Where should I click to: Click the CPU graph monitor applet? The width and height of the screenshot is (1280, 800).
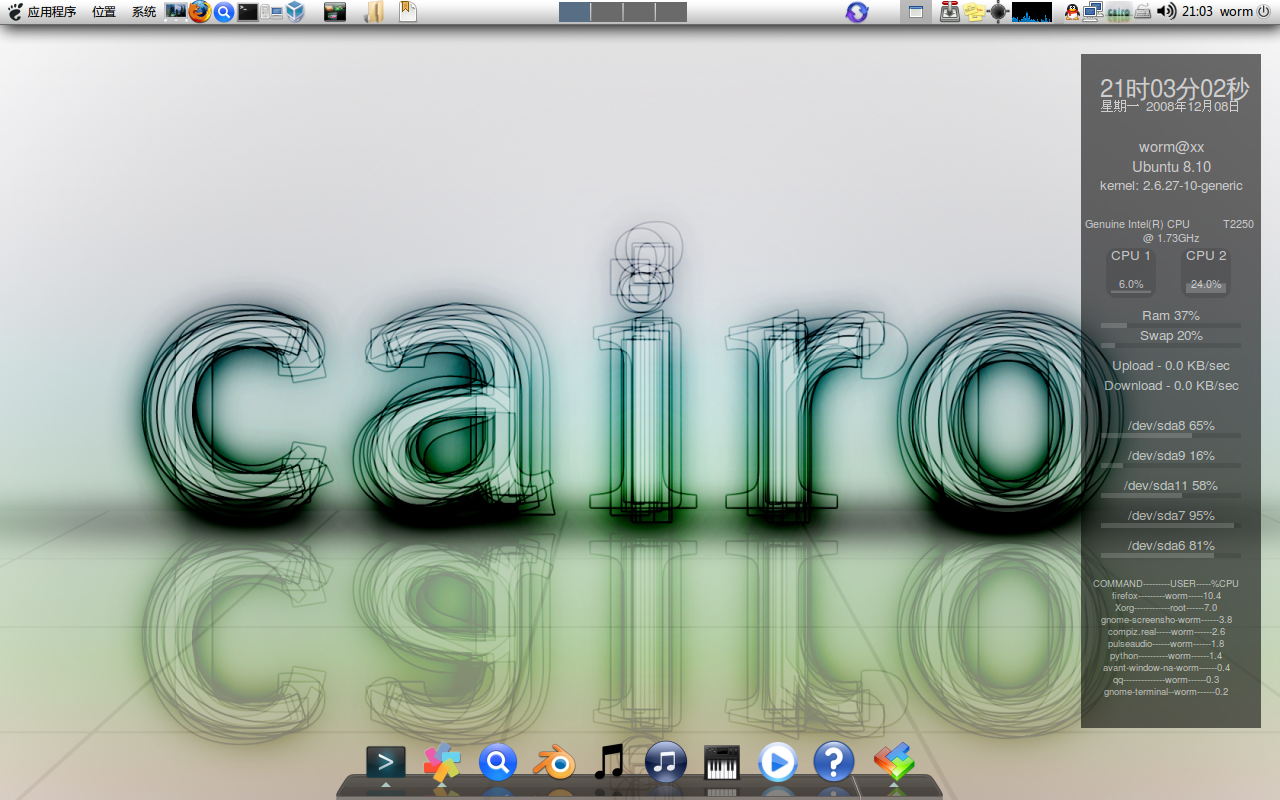(x=1032, y=12)
